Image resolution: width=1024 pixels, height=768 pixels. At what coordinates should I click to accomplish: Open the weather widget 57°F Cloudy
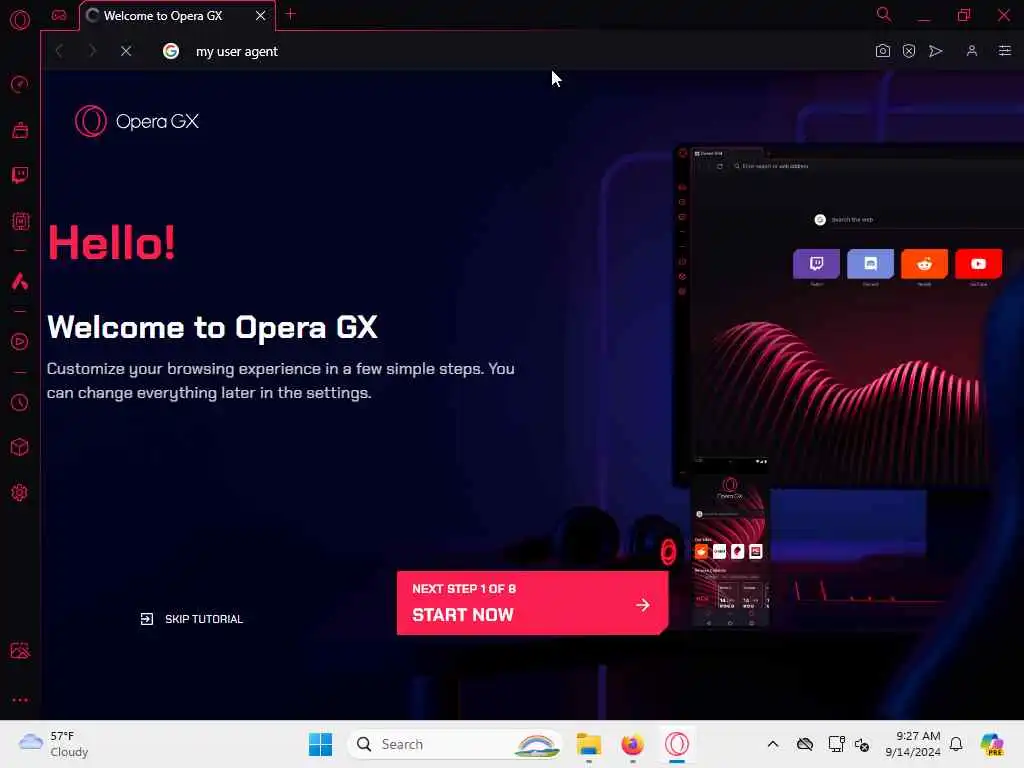point(54,744)
